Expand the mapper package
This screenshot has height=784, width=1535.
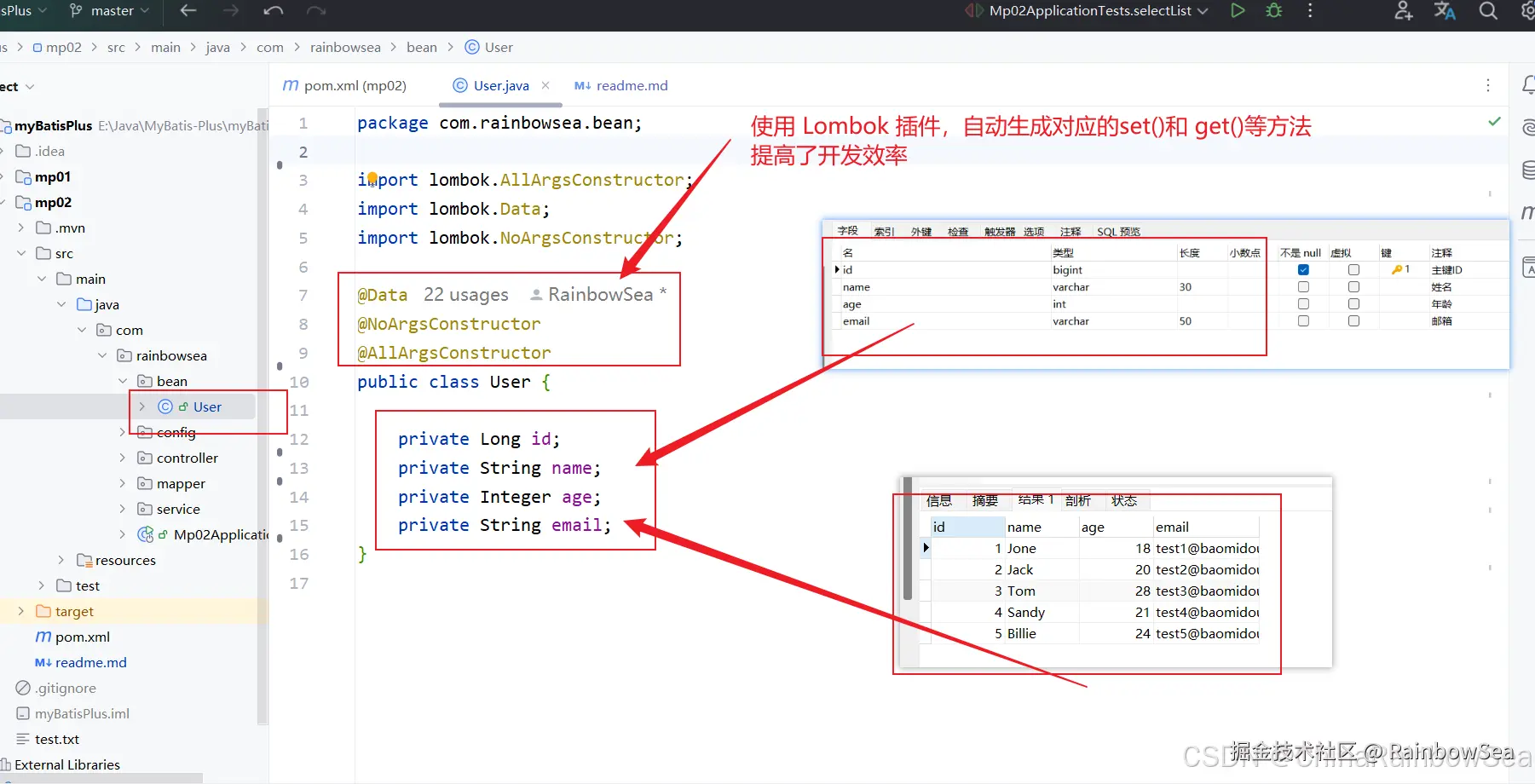coord(122,483)
